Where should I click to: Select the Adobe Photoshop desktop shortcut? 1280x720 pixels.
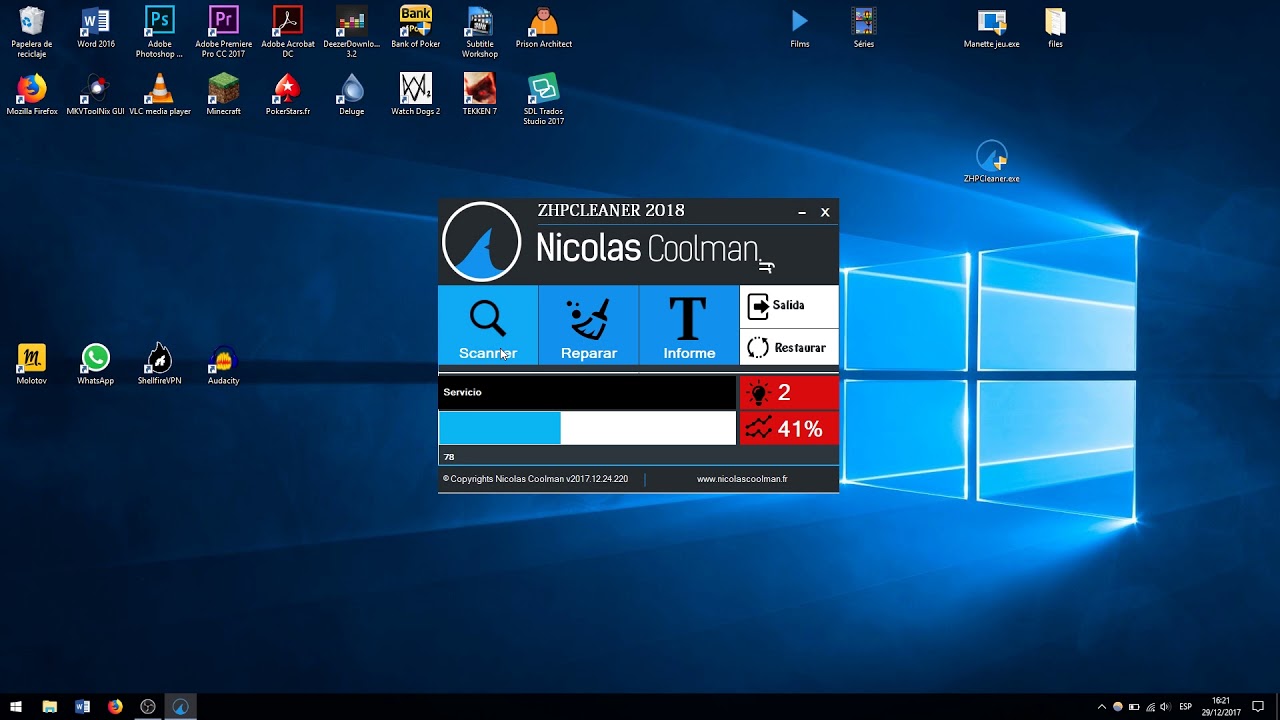tap(160, 32)
